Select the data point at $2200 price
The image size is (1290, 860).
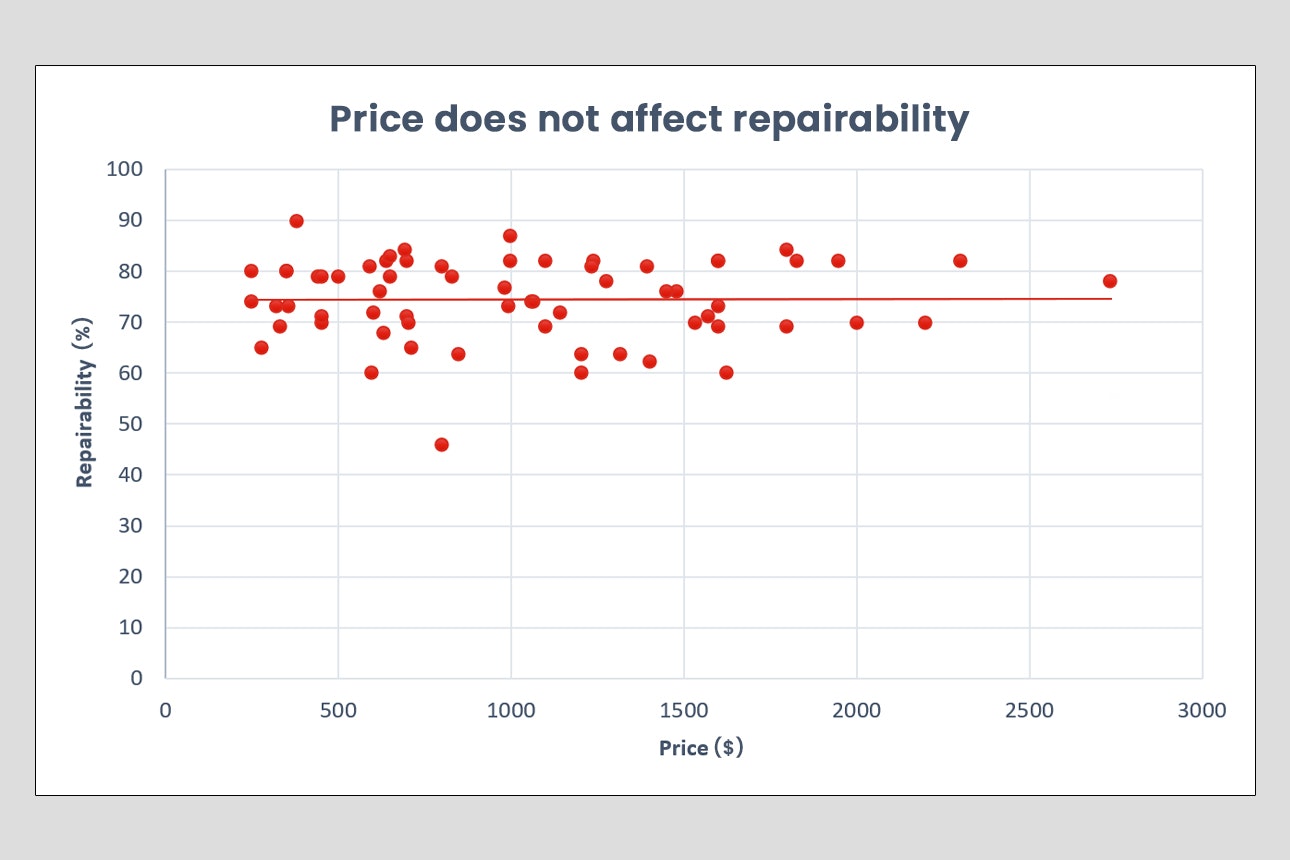click(925, 322)
